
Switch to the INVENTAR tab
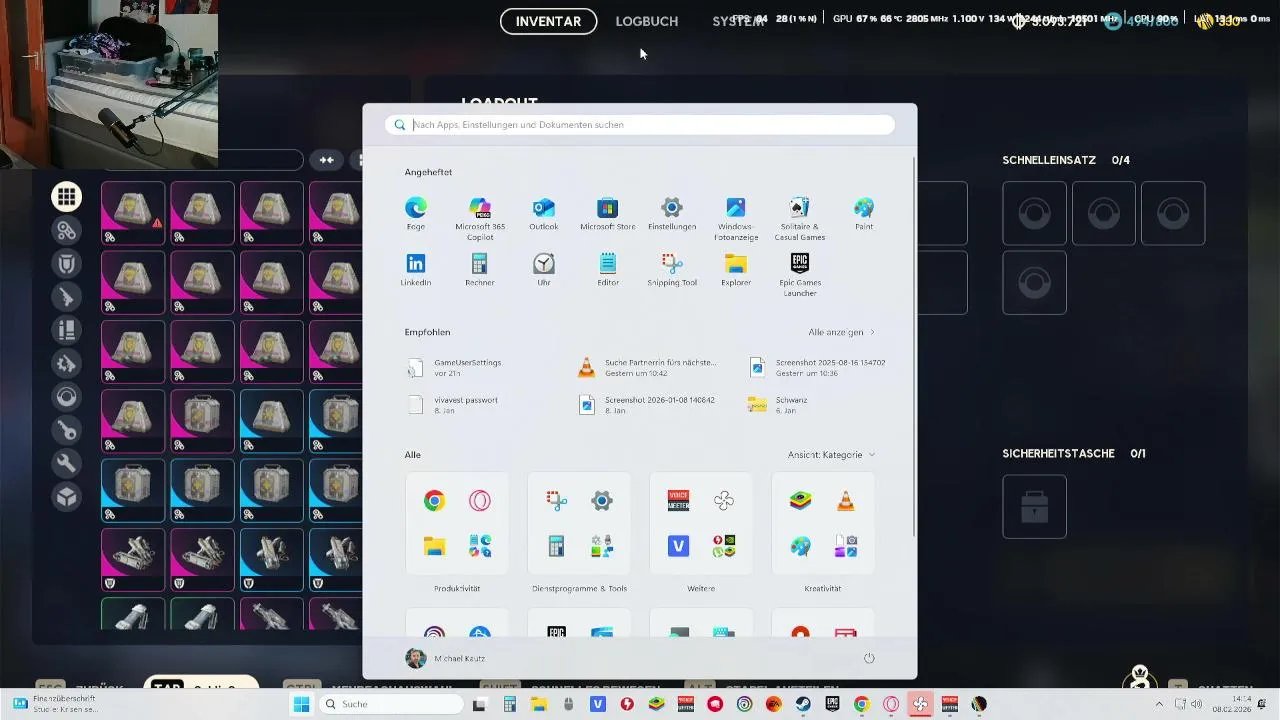(x=548, y=21)
